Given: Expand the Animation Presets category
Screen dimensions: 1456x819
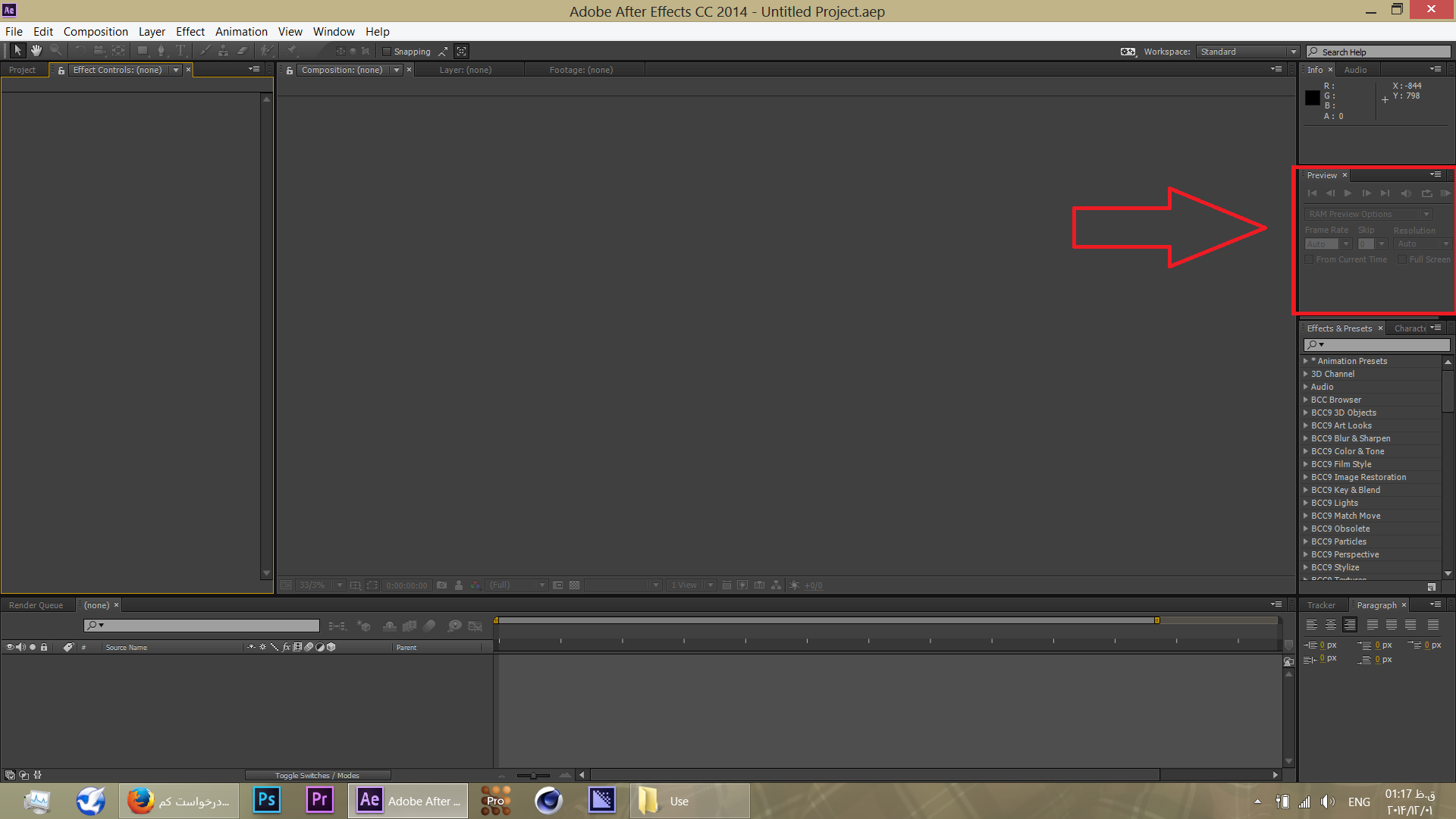Looking at the screenshot, I should pyautogui.click(x=1306, y=361).
